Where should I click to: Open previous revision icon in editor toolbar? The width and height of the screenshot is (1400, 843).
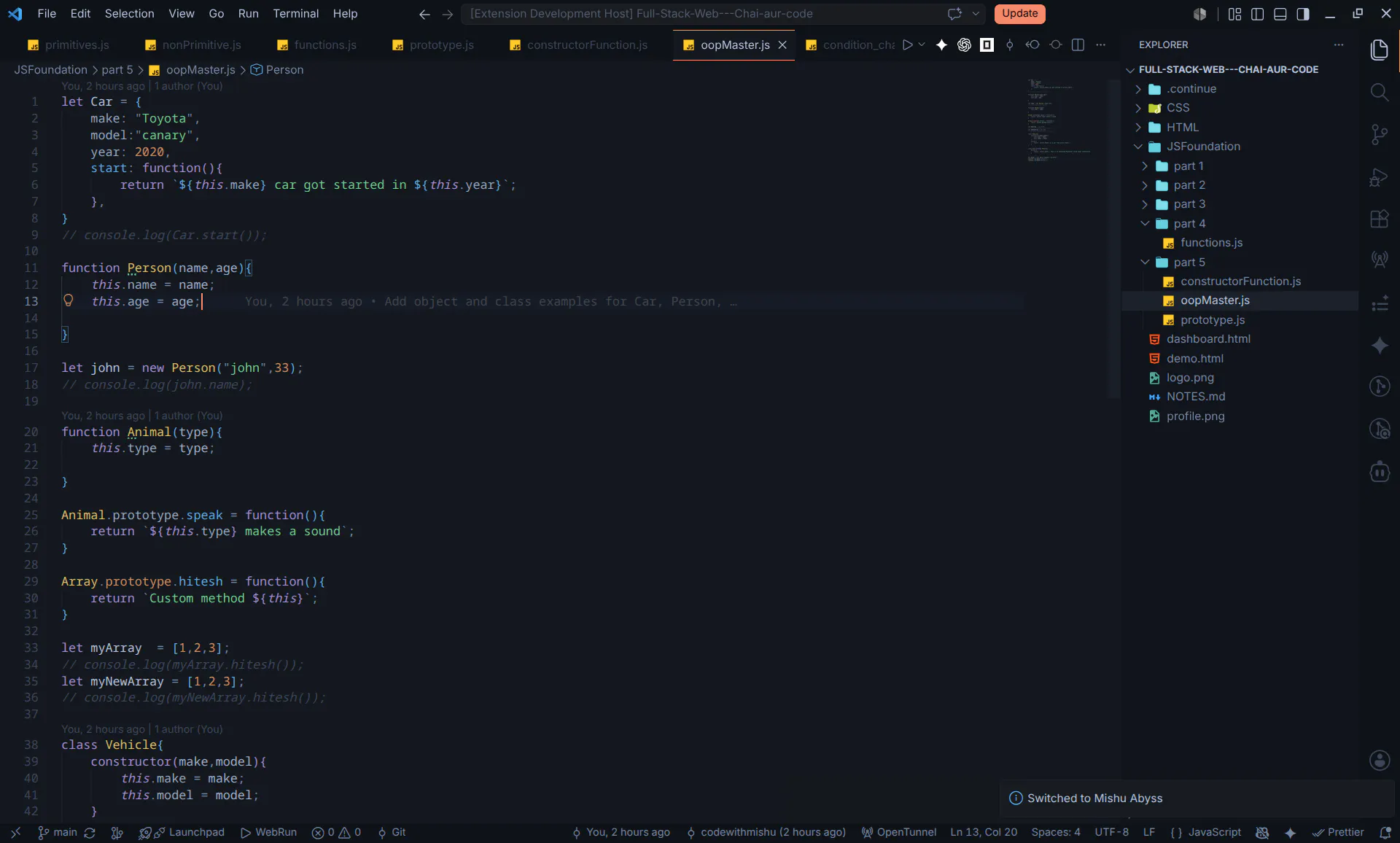[x=1032, y=44]
